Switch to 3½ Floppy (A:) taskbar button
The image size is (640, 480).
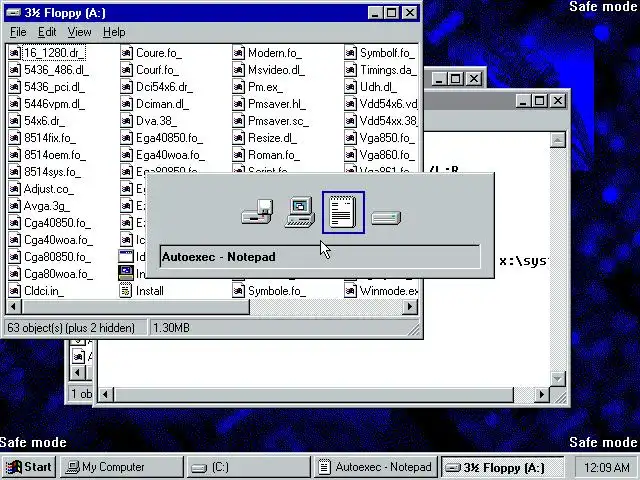(x=503, y=467)
